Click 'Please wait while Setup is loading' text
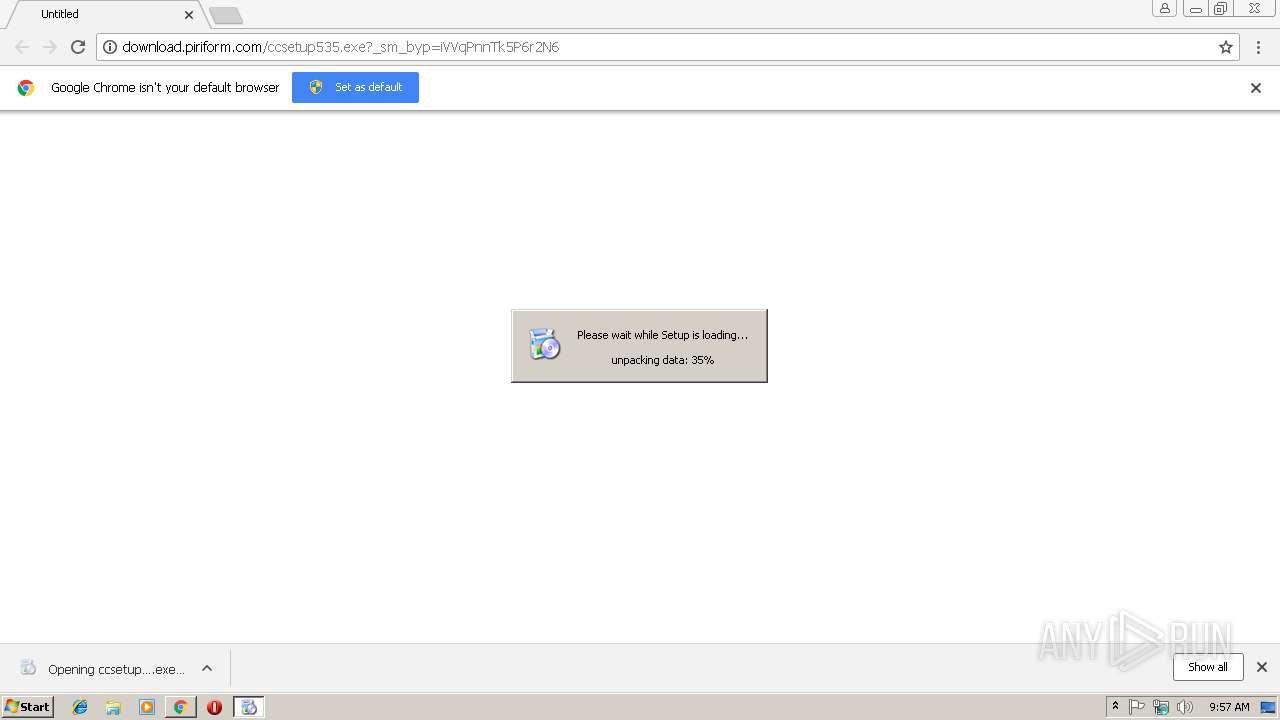The height and width of the screenshot is (720, 1280). pyautogui.click(x=662, y=335)
